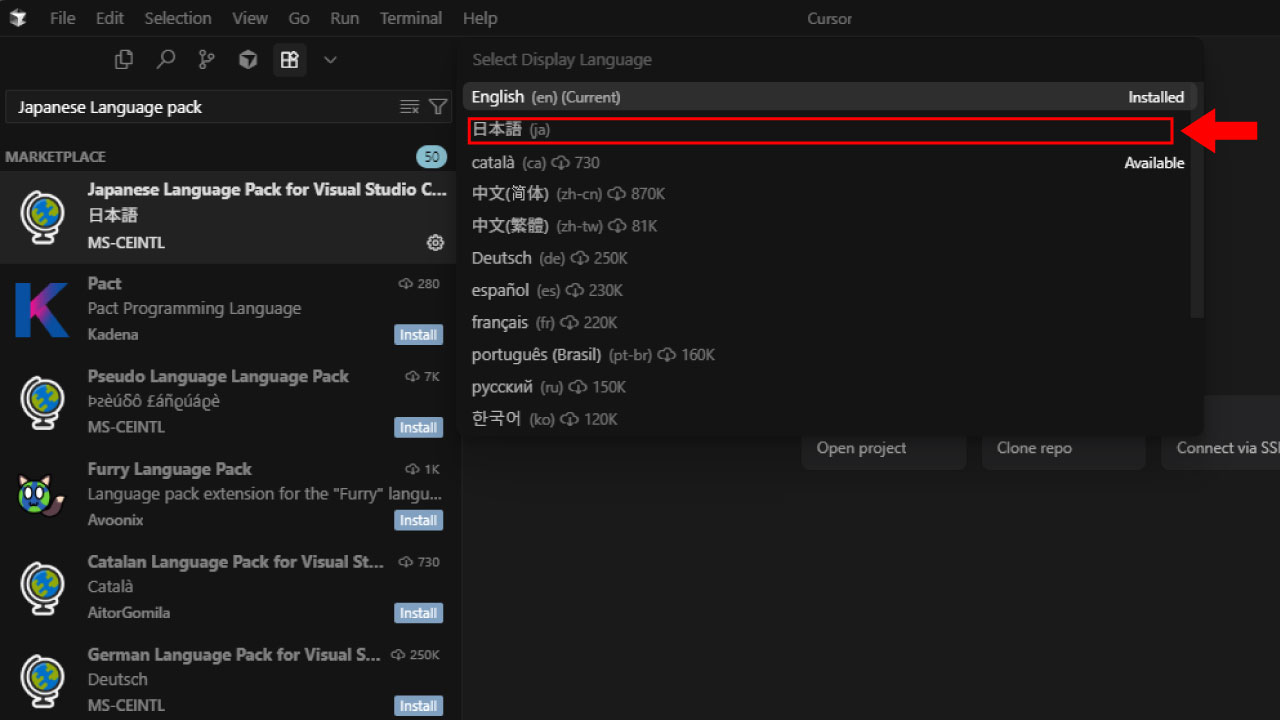1280x720 pixels.
Task: Open the Search magnifier icon
Action: coord(166,60)
